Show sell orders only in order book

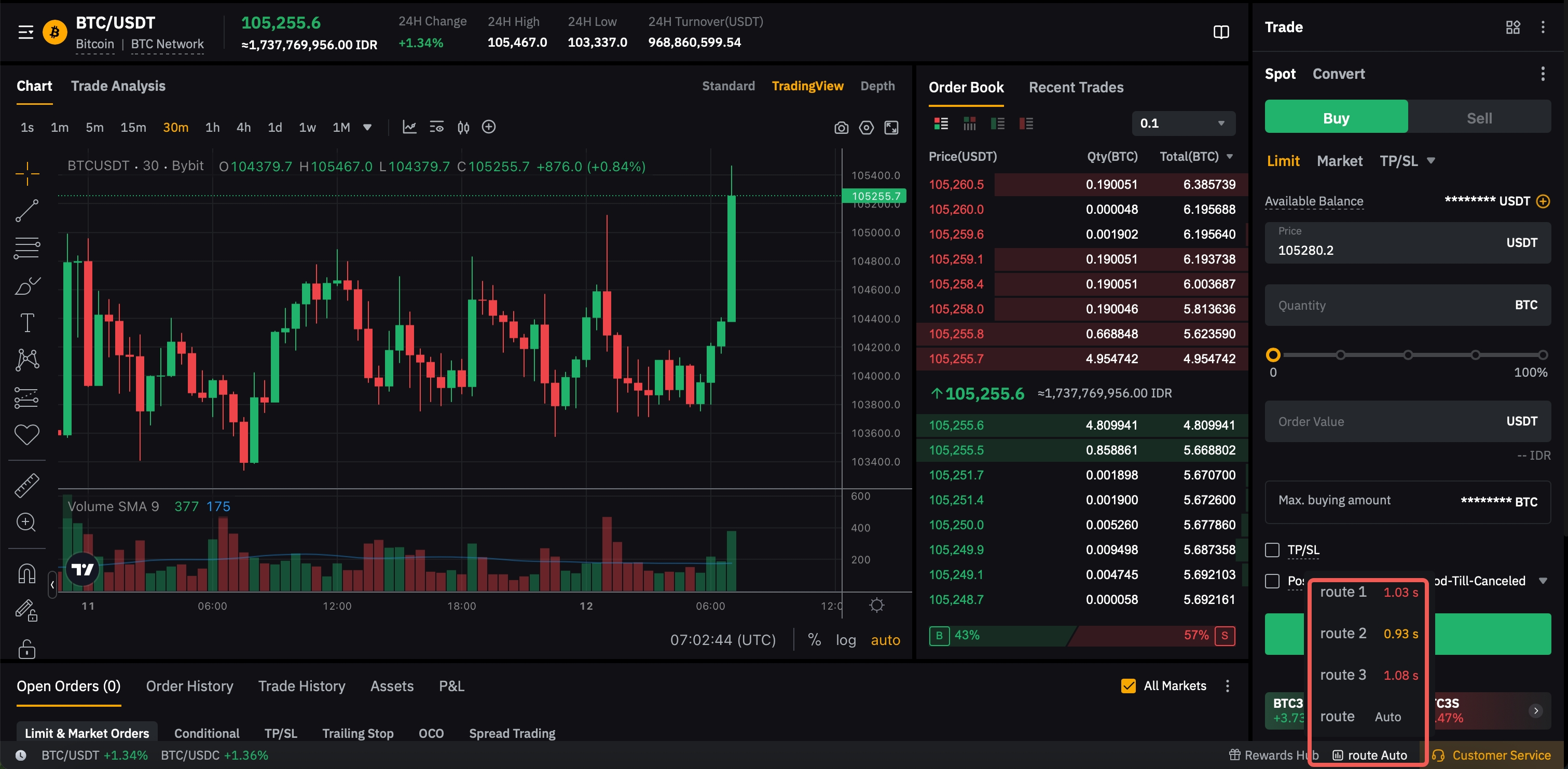click(1026, 123)
